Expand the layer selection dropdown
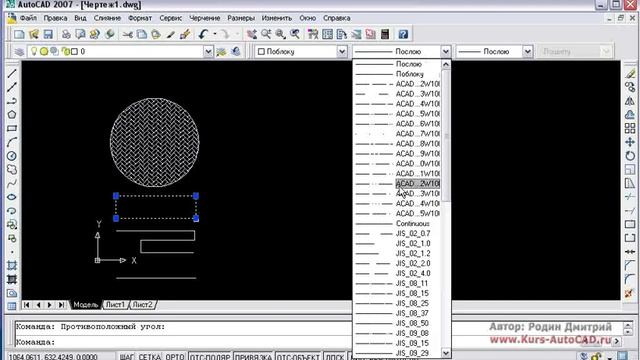640x360 pixels. tap(208, 52)
